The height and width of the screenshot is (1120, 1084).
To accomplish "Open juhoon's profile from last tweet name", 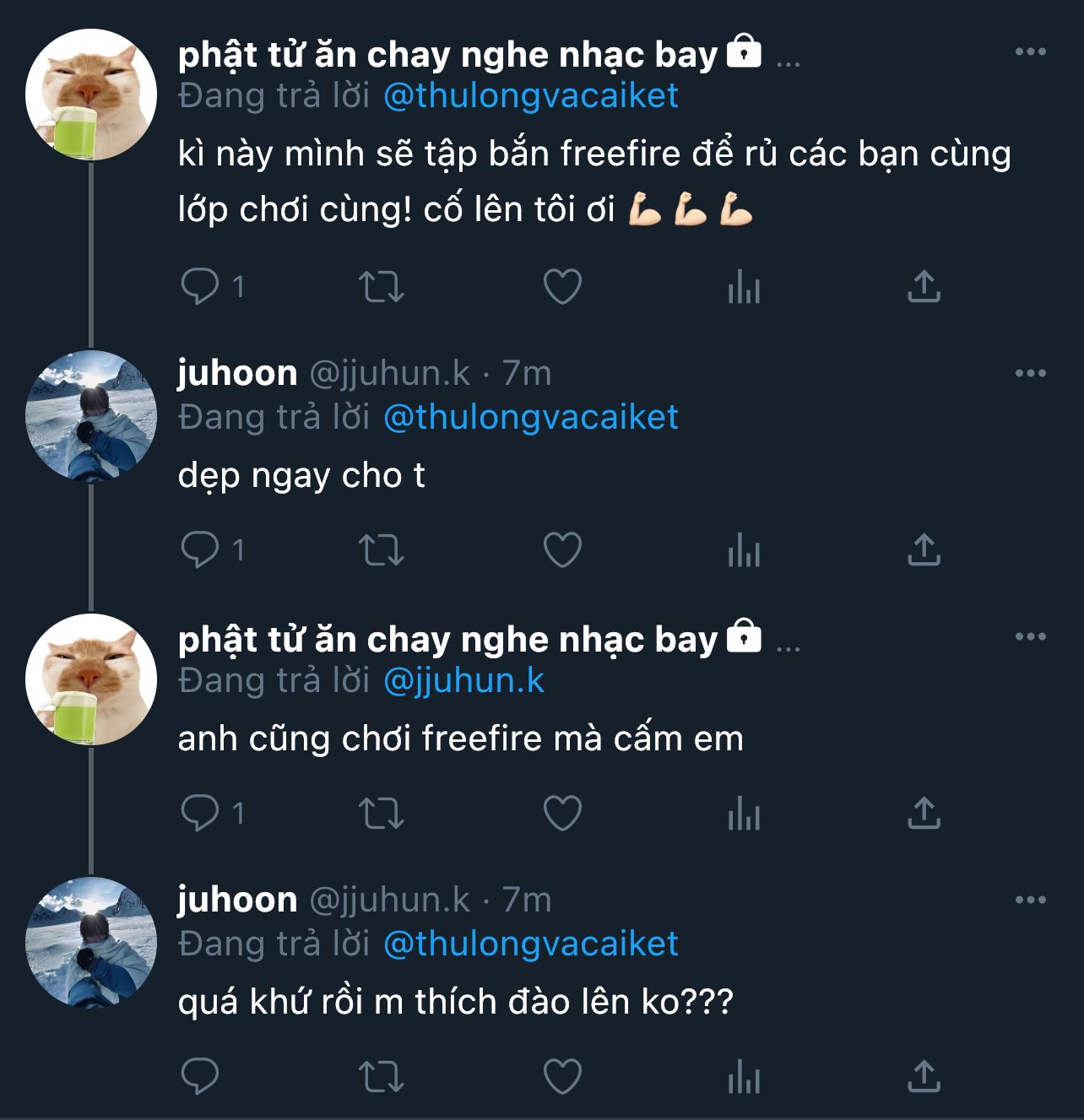I will tap(237, 900).
